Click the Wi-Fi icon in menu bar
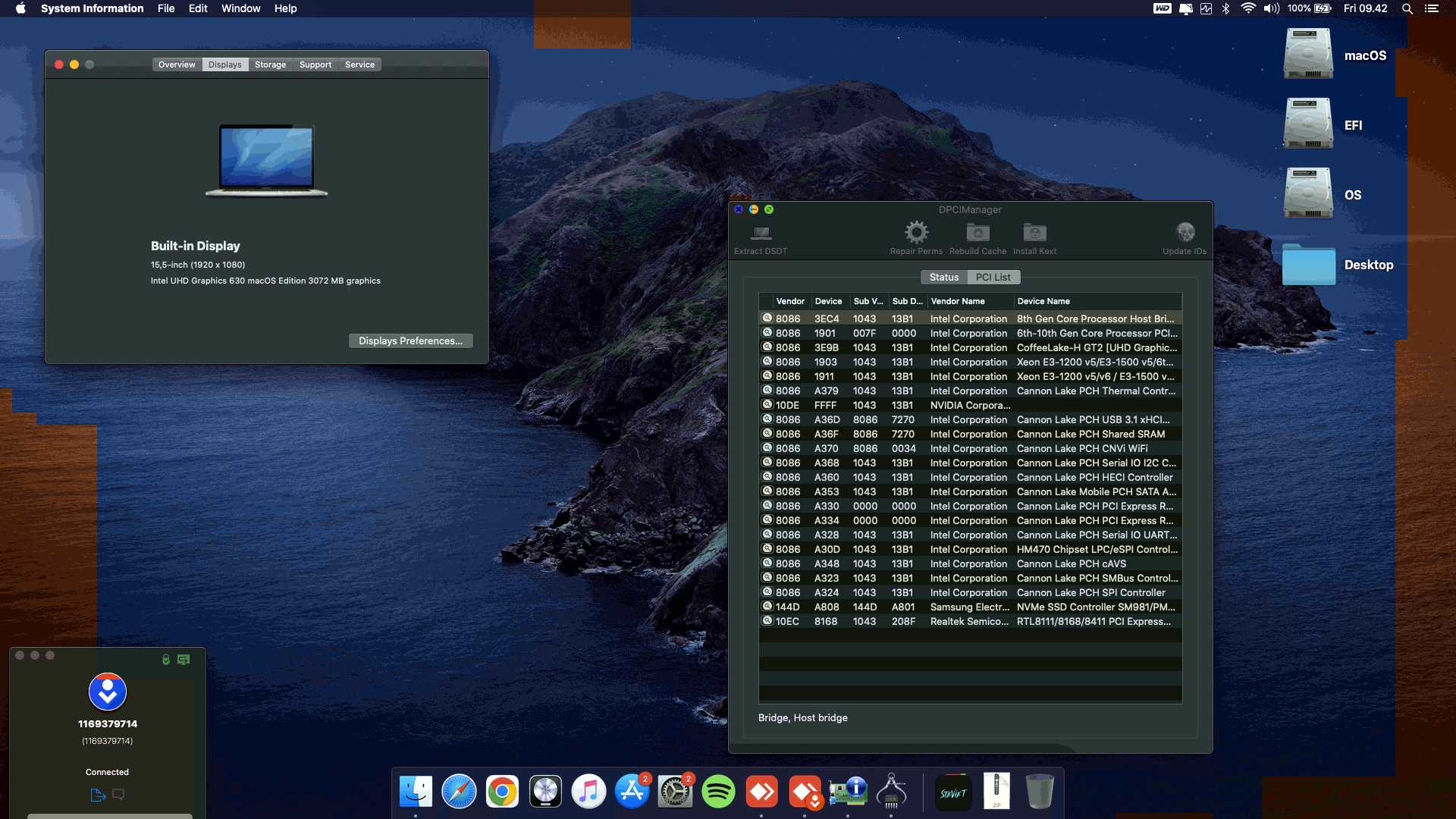 click(1248, 8)
